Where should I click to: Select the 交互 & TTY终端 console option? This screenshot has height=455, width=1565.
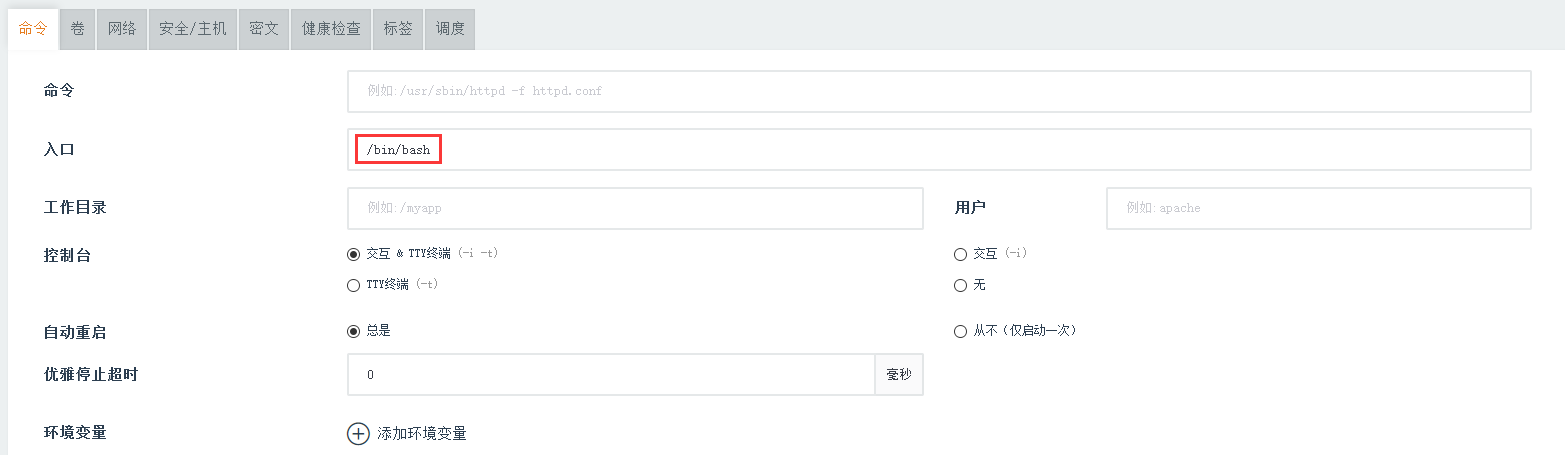[x=353, y=254]
